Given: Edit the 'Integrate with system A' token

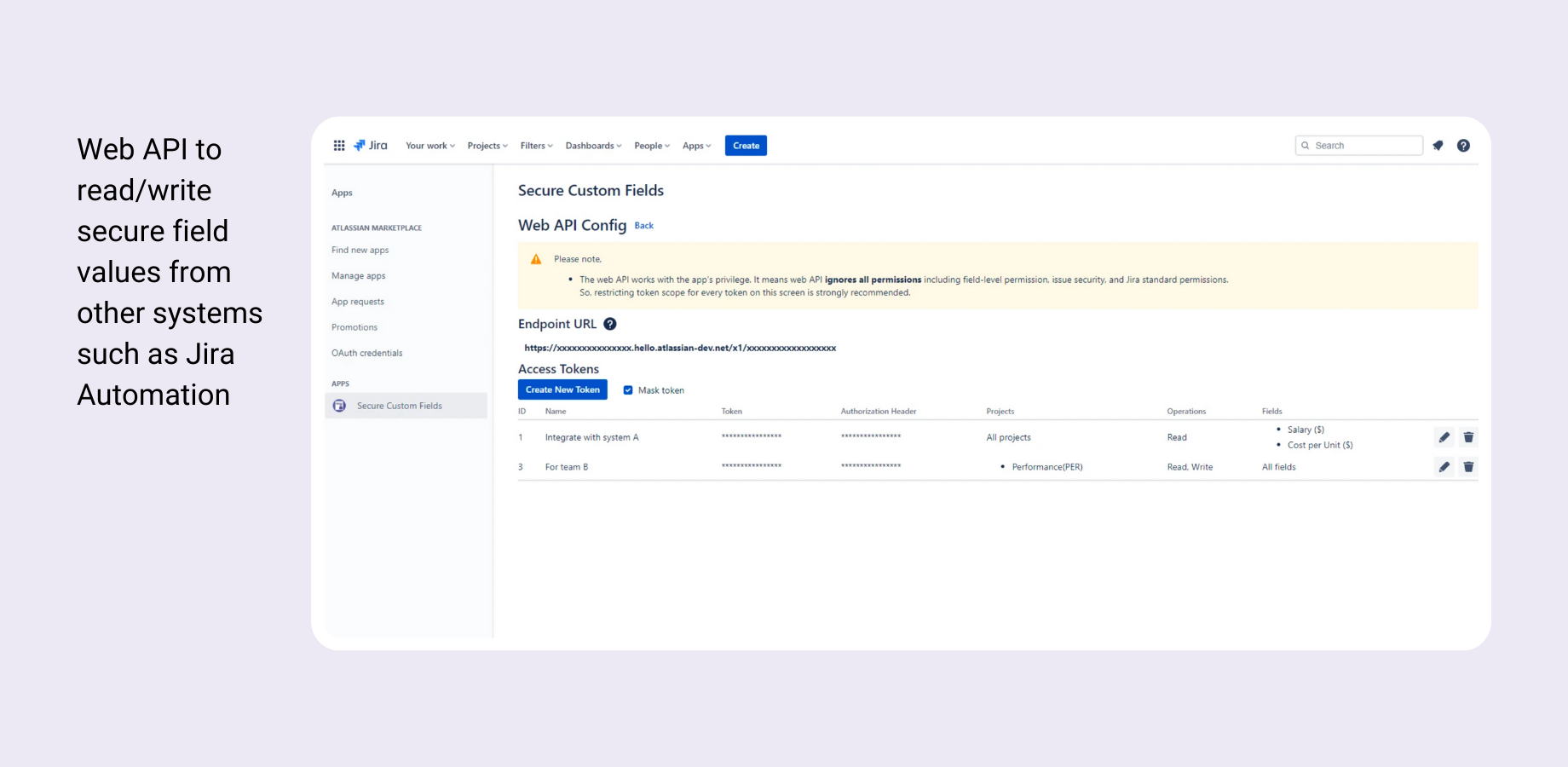Looking at the screenshot, I should click(x=1444, y=436).
